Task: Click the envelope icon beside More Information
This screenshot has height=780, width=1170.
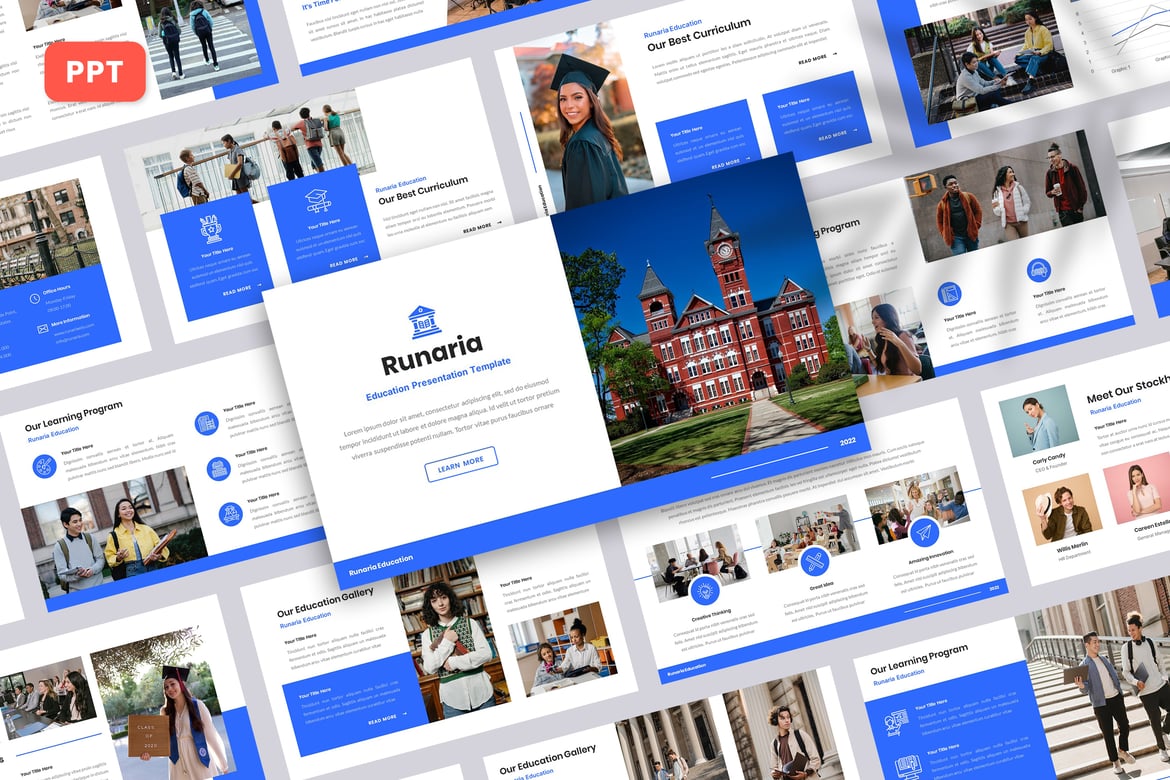Action: [43, 328]
